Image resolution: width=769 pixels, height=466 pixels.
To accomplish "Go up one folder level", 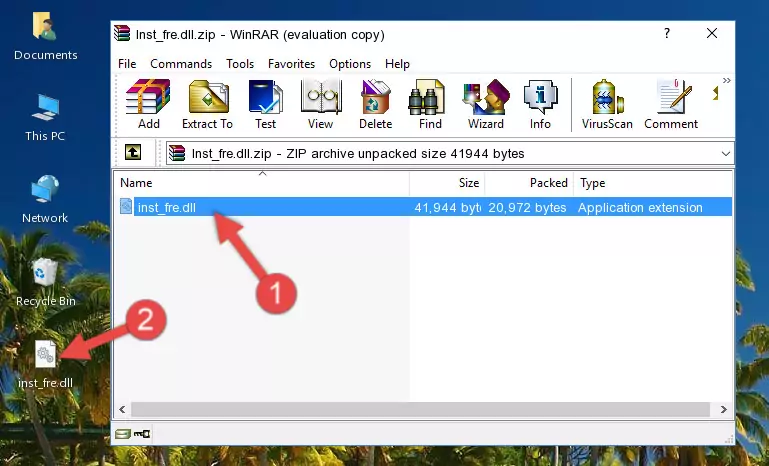I will click(133, 153).
